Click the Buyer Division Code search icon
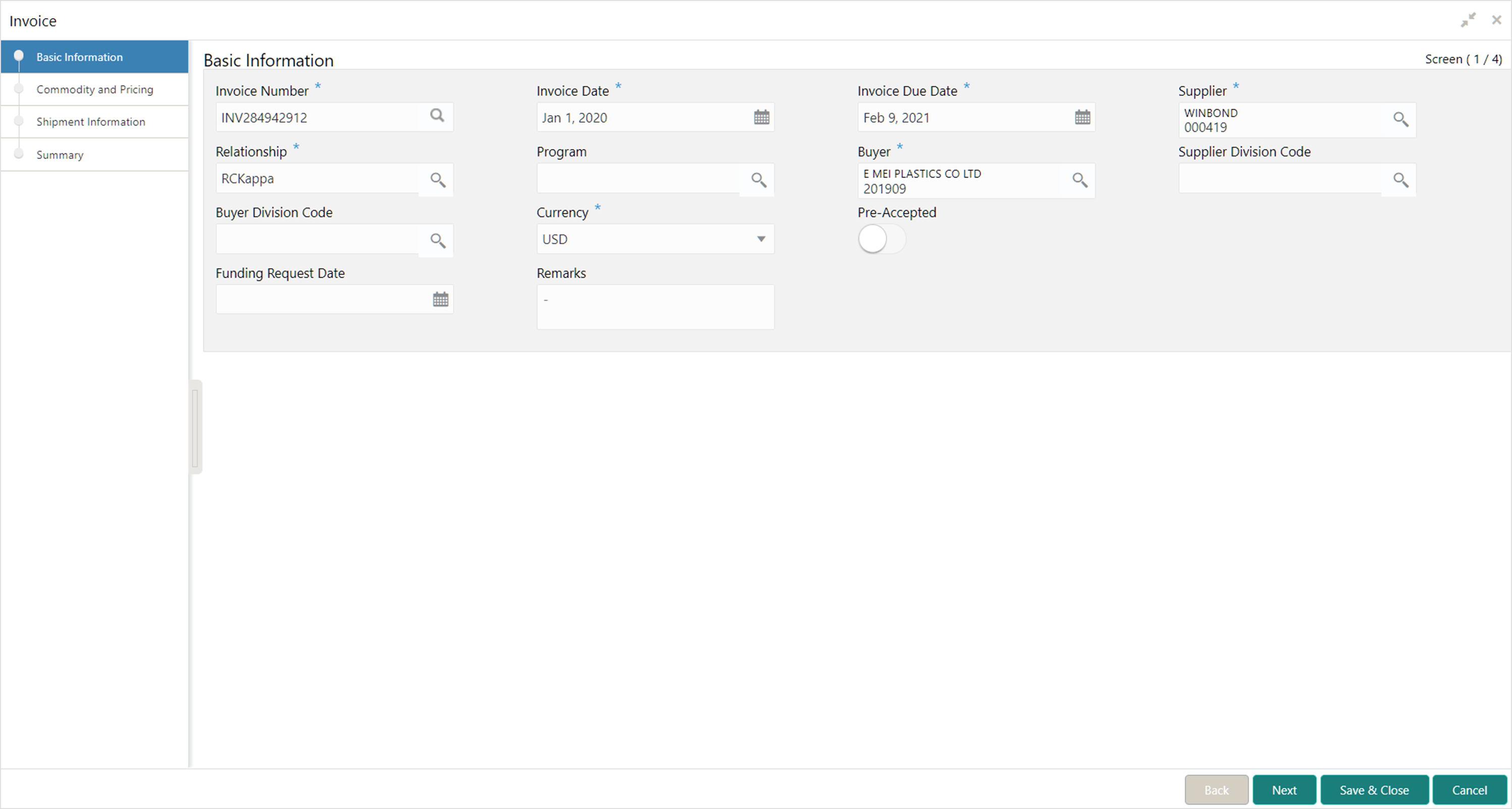The height and width of the screenshot is (809, 1512). tap(437, 240)
